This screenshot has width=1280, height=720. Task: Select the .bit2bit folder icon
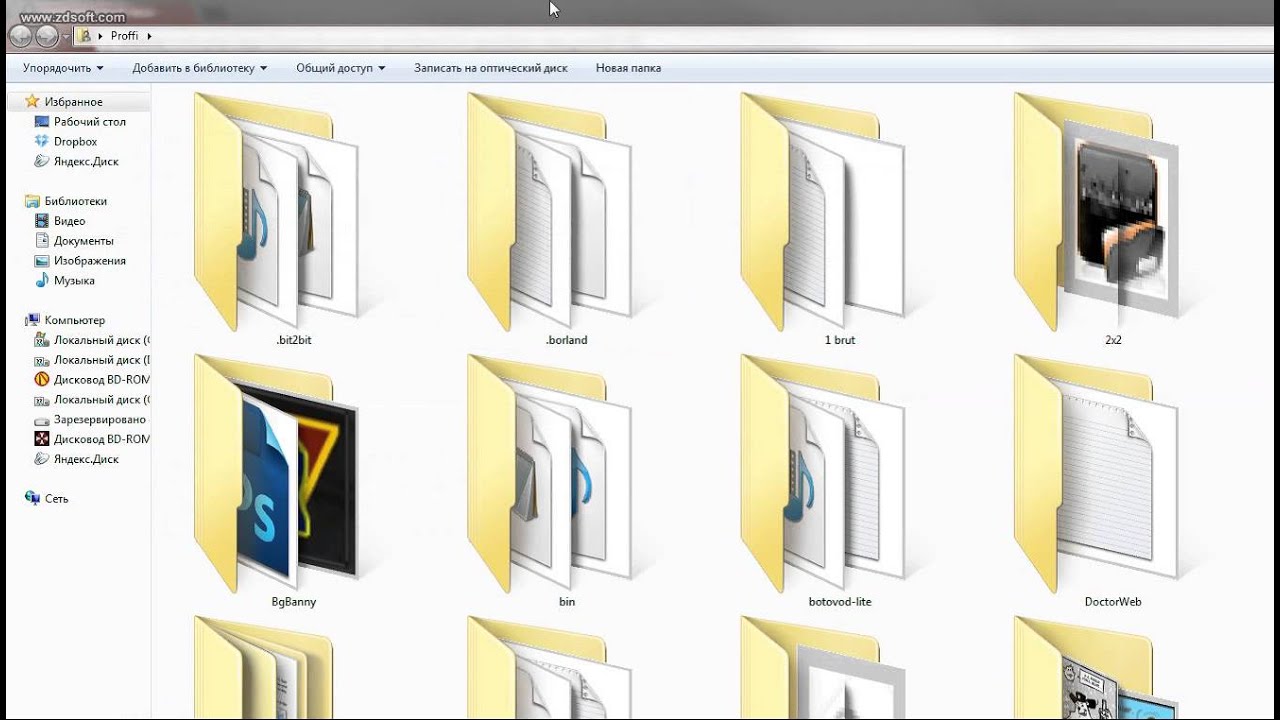pyautogui.click(x=276, y=212)
